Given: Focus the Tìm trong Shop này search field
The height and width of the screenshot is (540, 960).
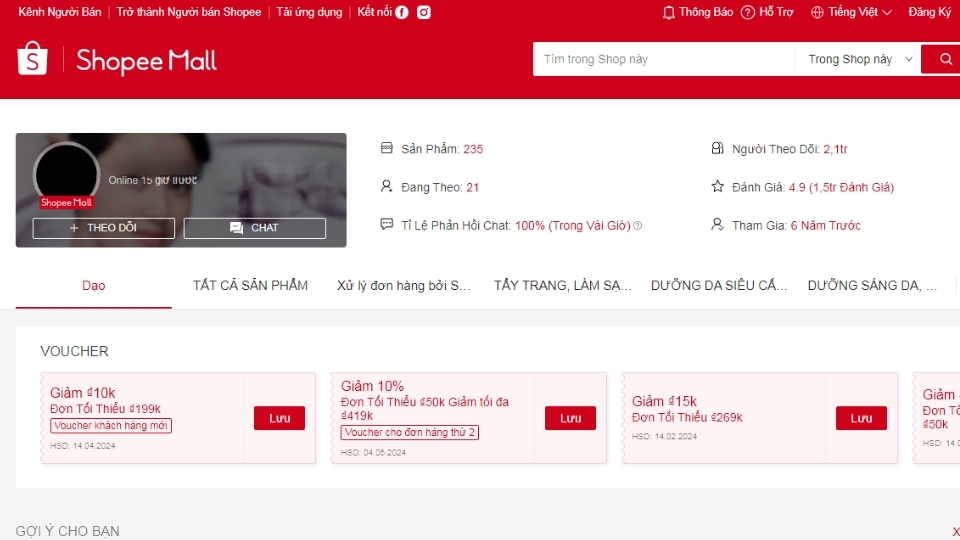Looking at the screenshot, I should click(664, 59).
